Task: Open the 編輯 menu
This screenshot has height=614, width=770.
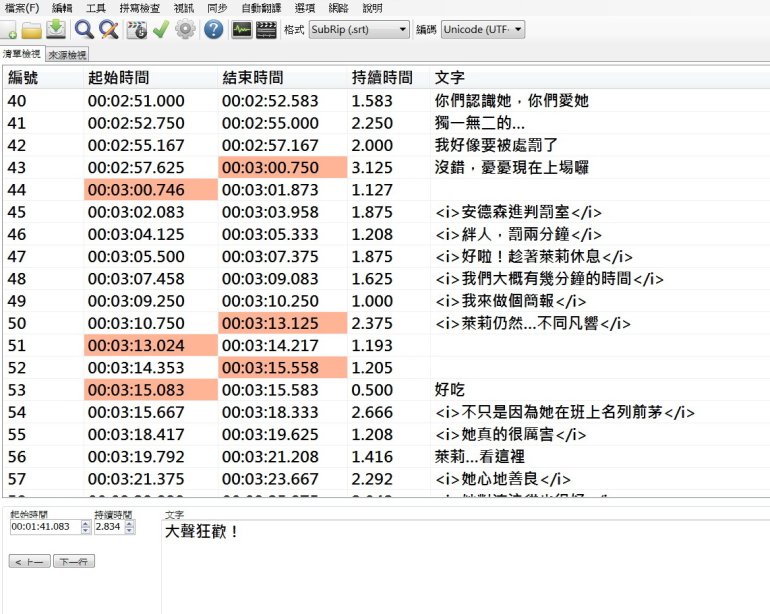Action: (x=62, y=8)
